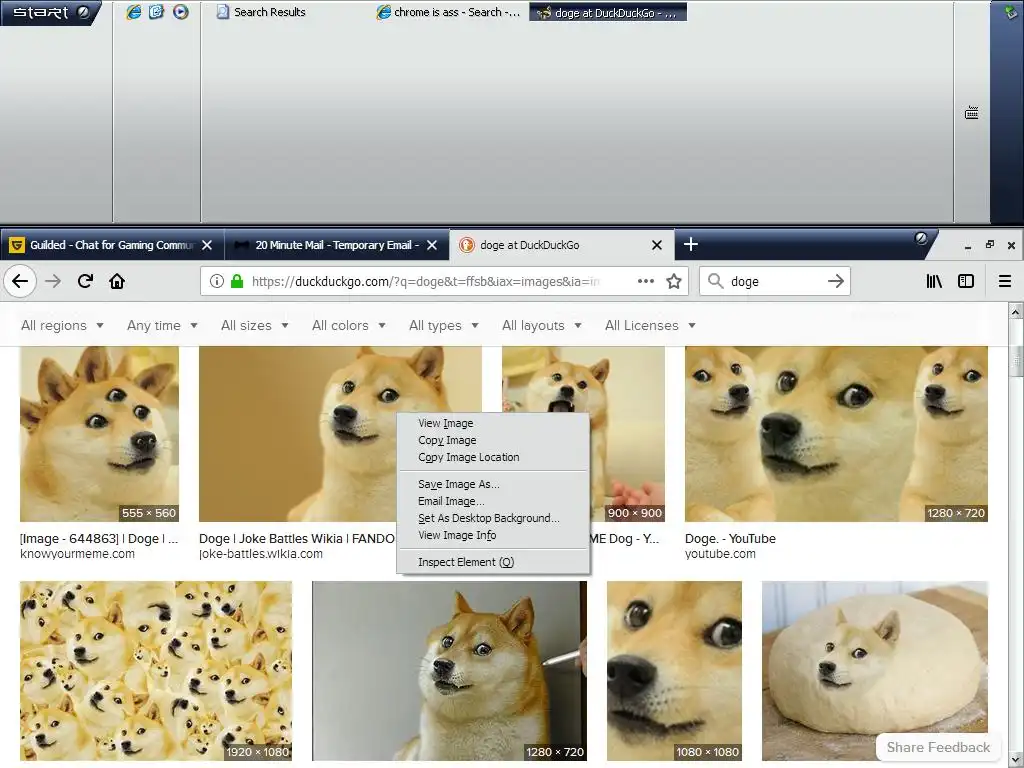Open the Library bookshelf icon
The width and height of the screenshot is (1024, 768).
click(x=934, y=281)
